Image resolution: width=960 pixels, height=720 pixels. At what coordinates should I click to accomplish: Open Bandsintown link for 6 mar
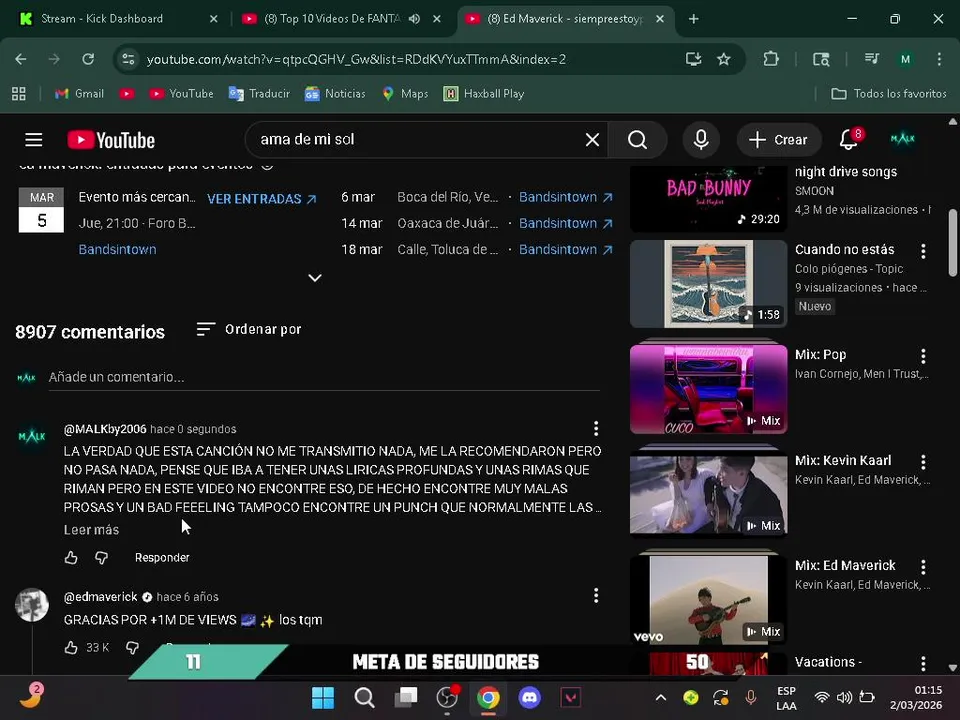(x=566, y=197)
